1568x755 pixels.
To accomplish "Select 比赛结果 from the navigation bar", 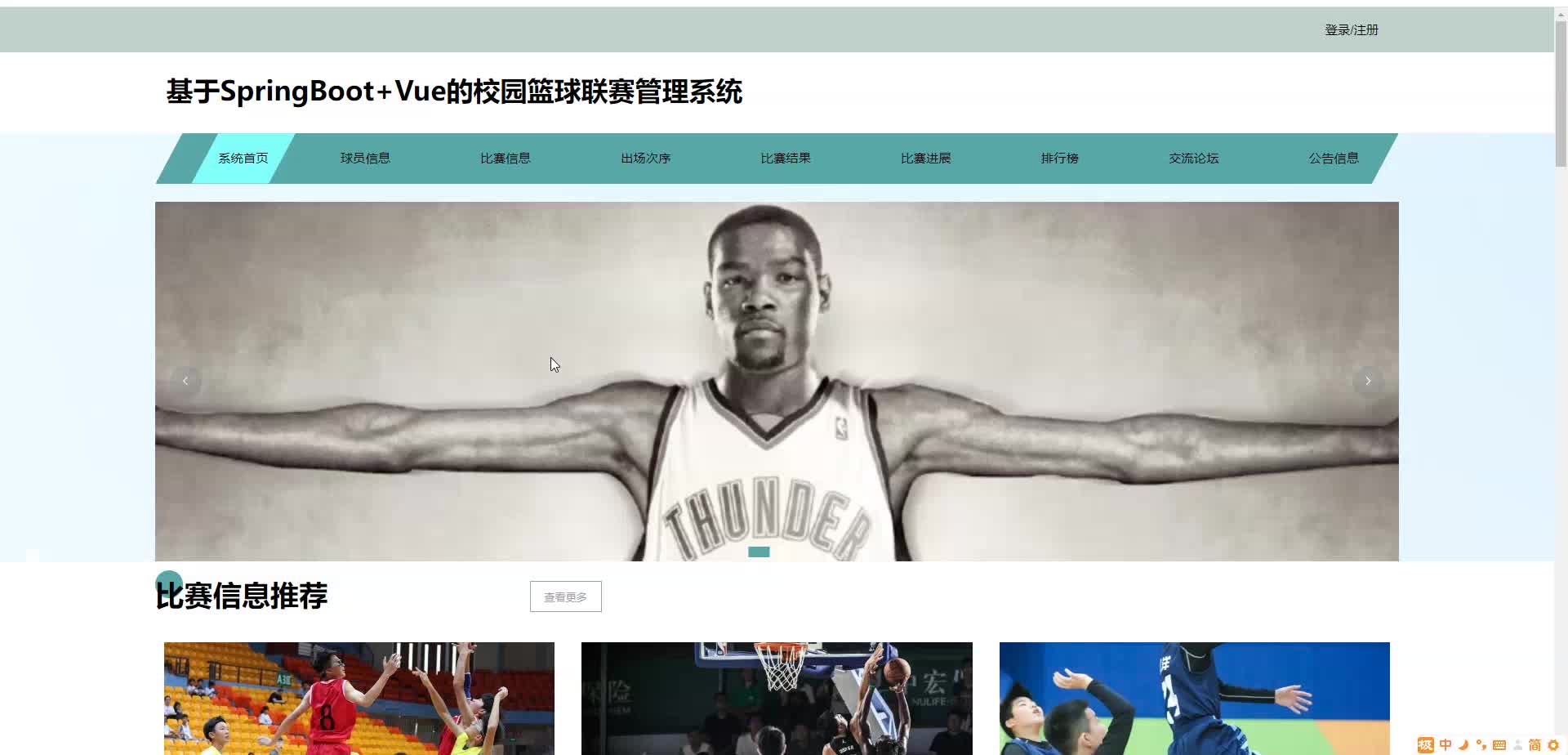I will [785, 158].
